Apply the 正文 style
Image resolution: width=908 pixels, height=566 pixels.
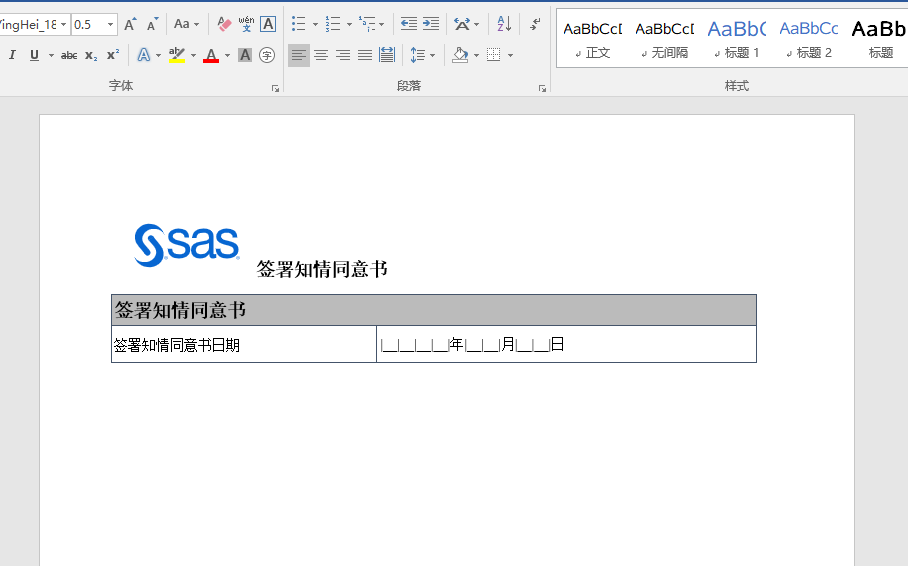593,39
